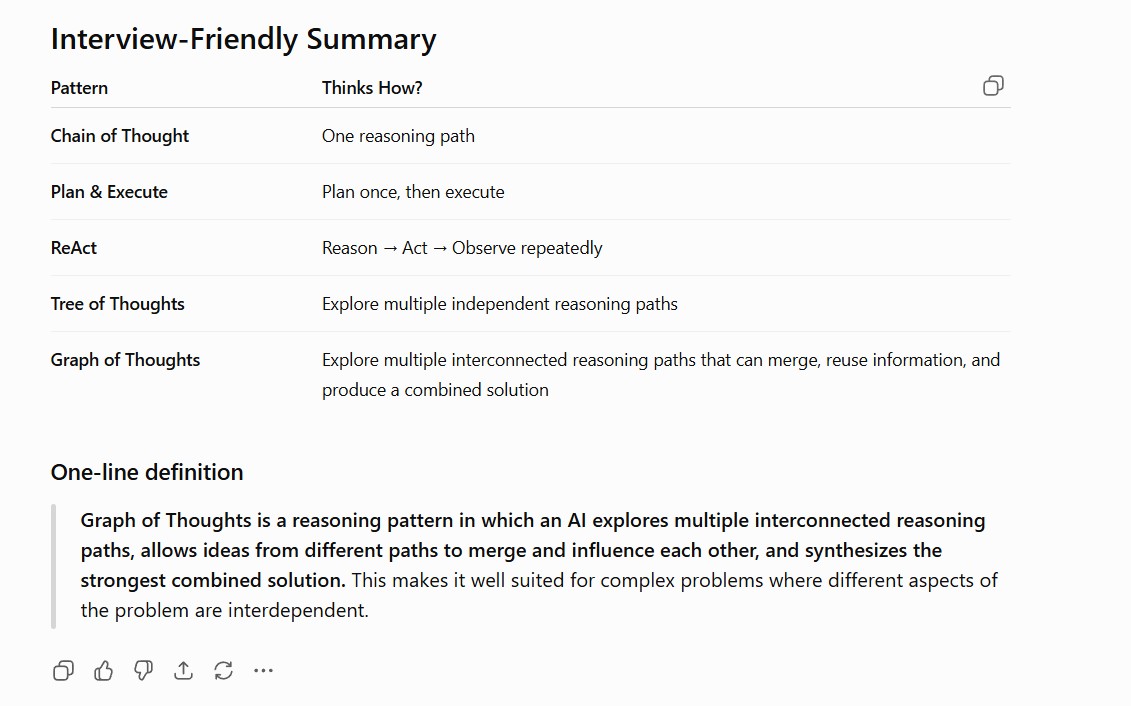Click the Plan & Execute row label
Viewport: 1131px width, 706px height.
click(x=109, y=192)
